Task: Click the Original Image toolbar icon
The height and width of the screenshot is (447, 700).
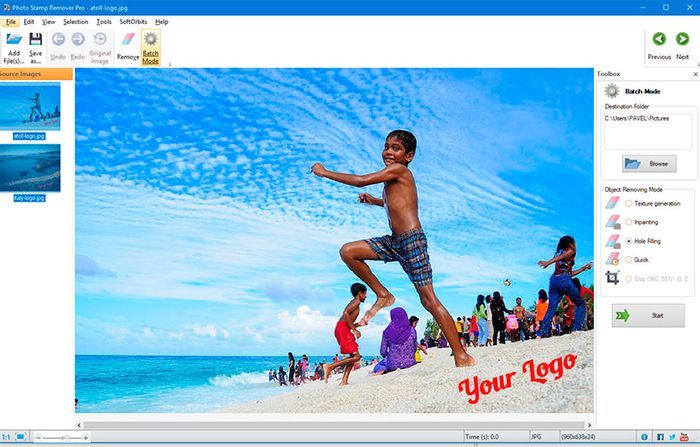Action: point(100,39)
